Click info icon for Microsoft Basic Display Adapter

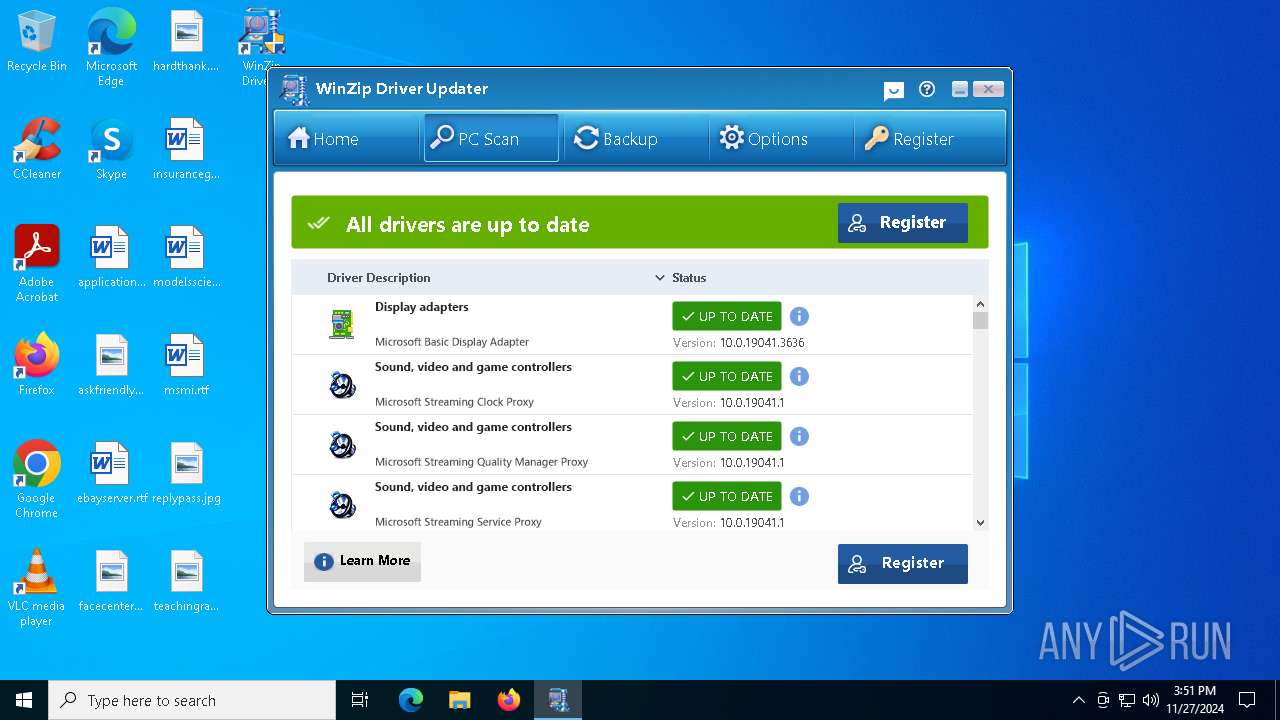coord(799,316)
